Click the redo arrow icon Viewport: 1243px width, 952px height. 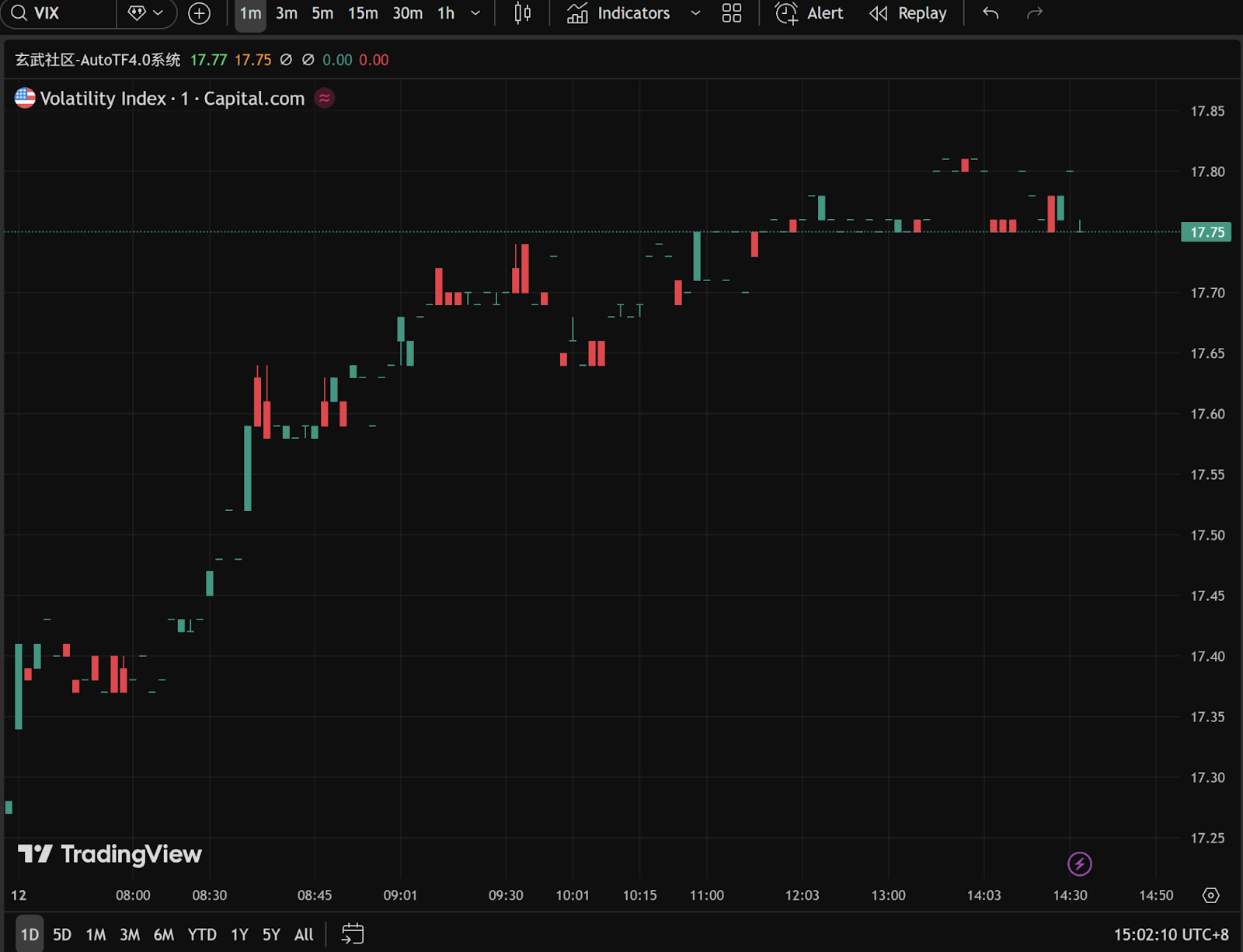pyautogui.click(x=1034, y=13)
